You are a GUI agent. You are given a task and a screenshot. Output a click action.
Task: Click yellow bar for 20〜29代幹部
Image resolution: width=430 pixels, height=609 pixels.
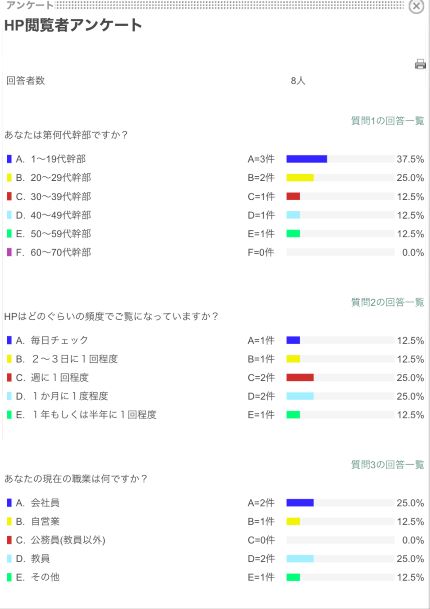coord(300,177)
